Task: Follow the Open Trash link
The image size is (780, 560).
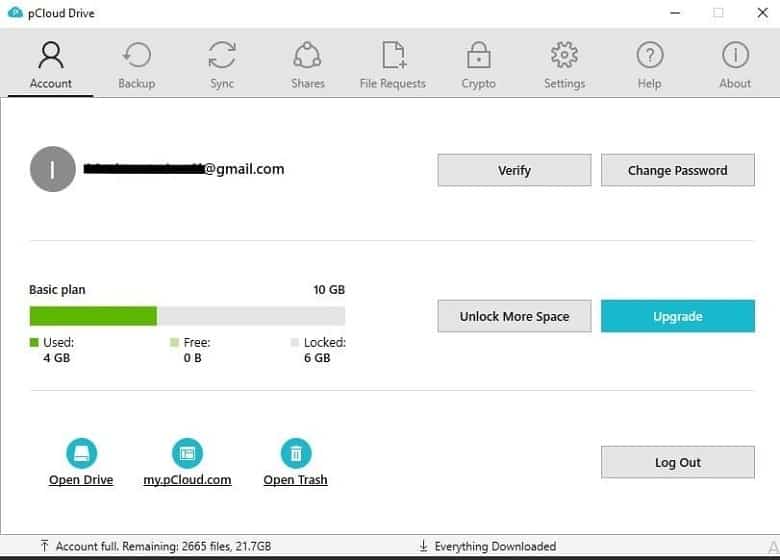Action: [295, 480]
